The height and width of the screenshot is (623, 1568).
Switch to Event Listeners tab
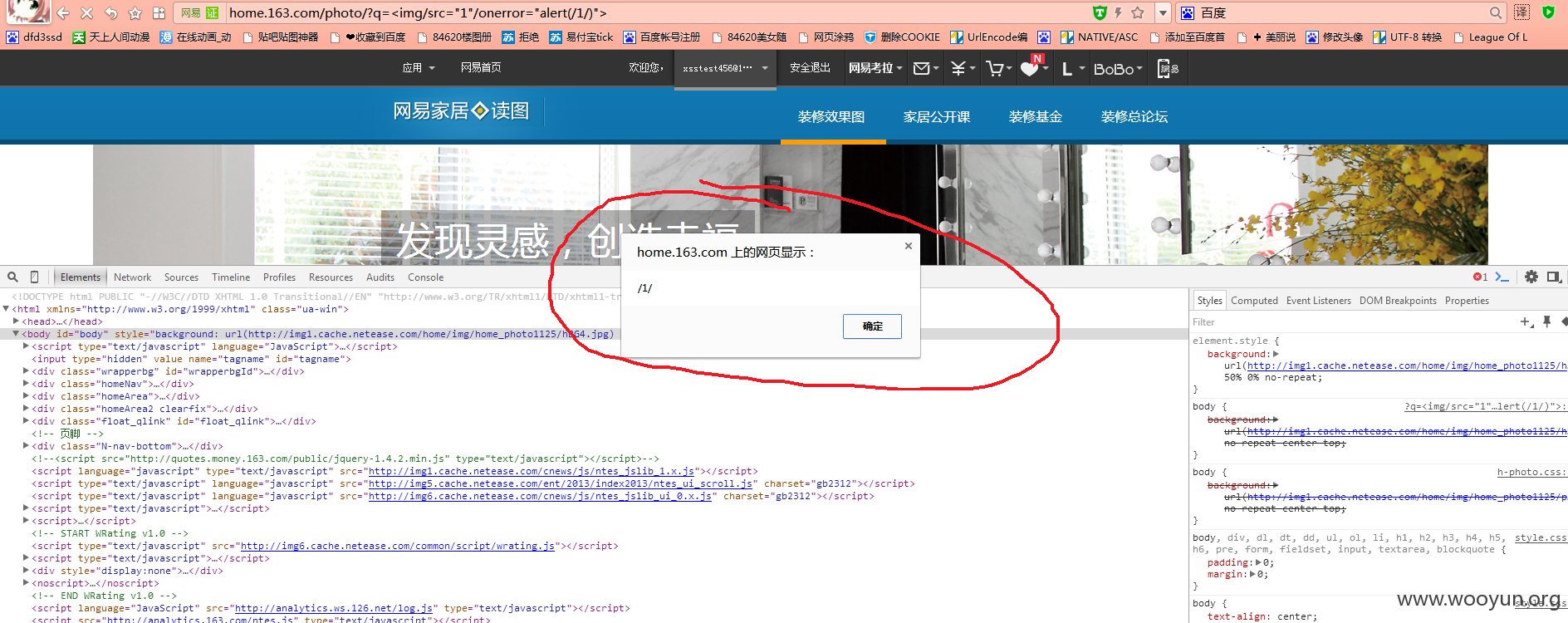pyautogui.click(x=1319, y=301)
